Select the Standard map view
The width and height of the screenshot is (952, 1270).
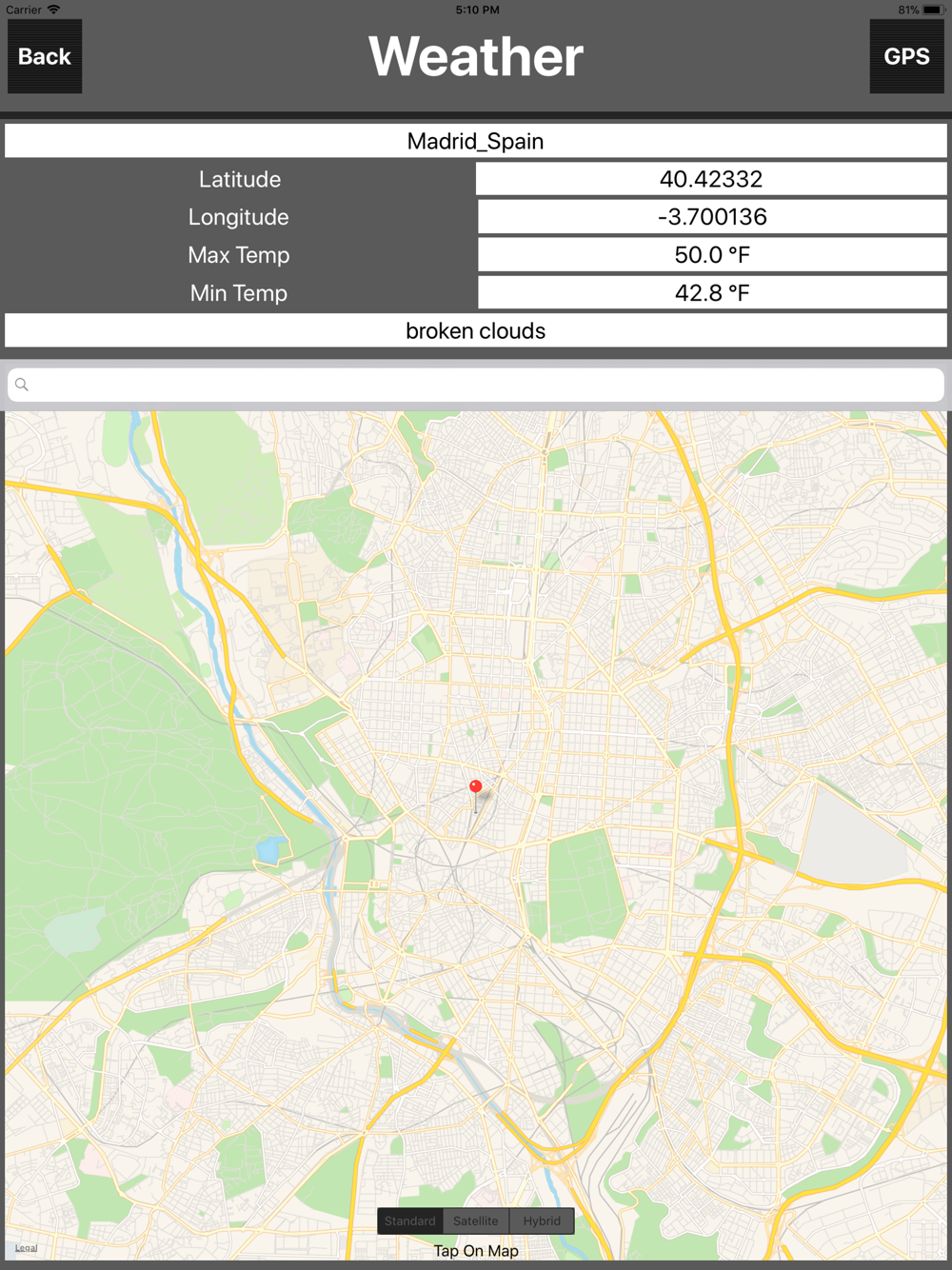(410, 1221)
